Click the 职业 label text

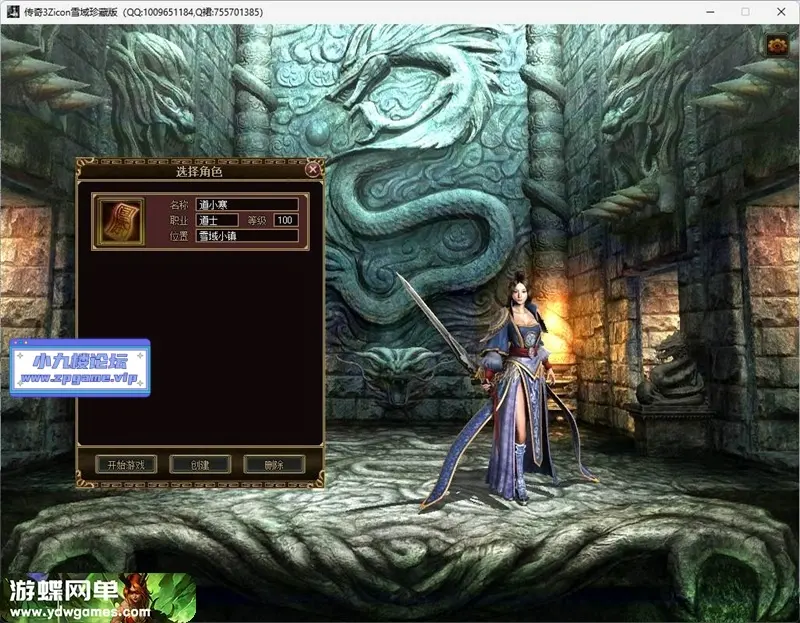coord(179,220)
